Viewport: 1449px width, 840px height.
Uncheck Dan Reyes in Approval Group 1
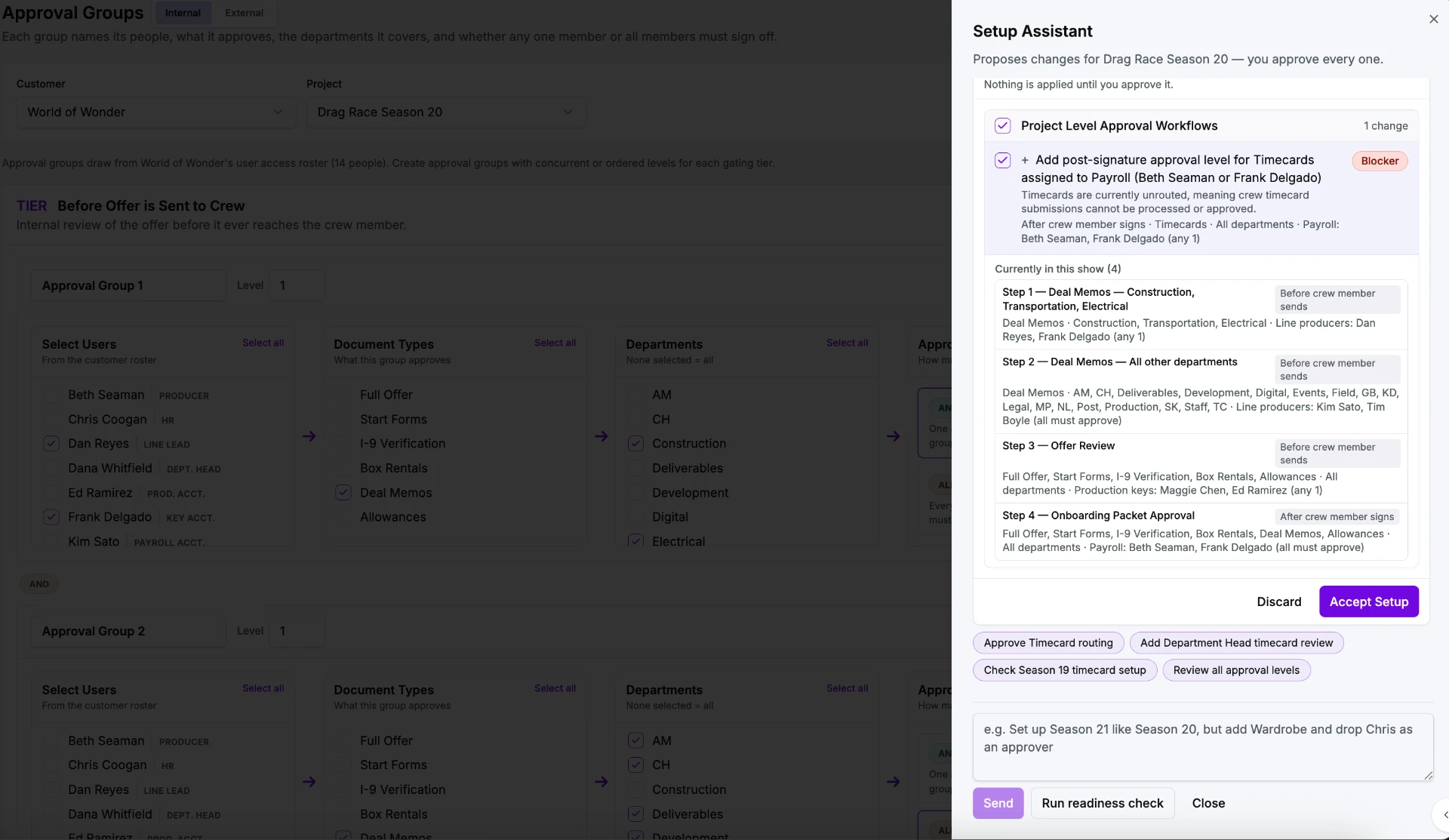click(51, 444)
